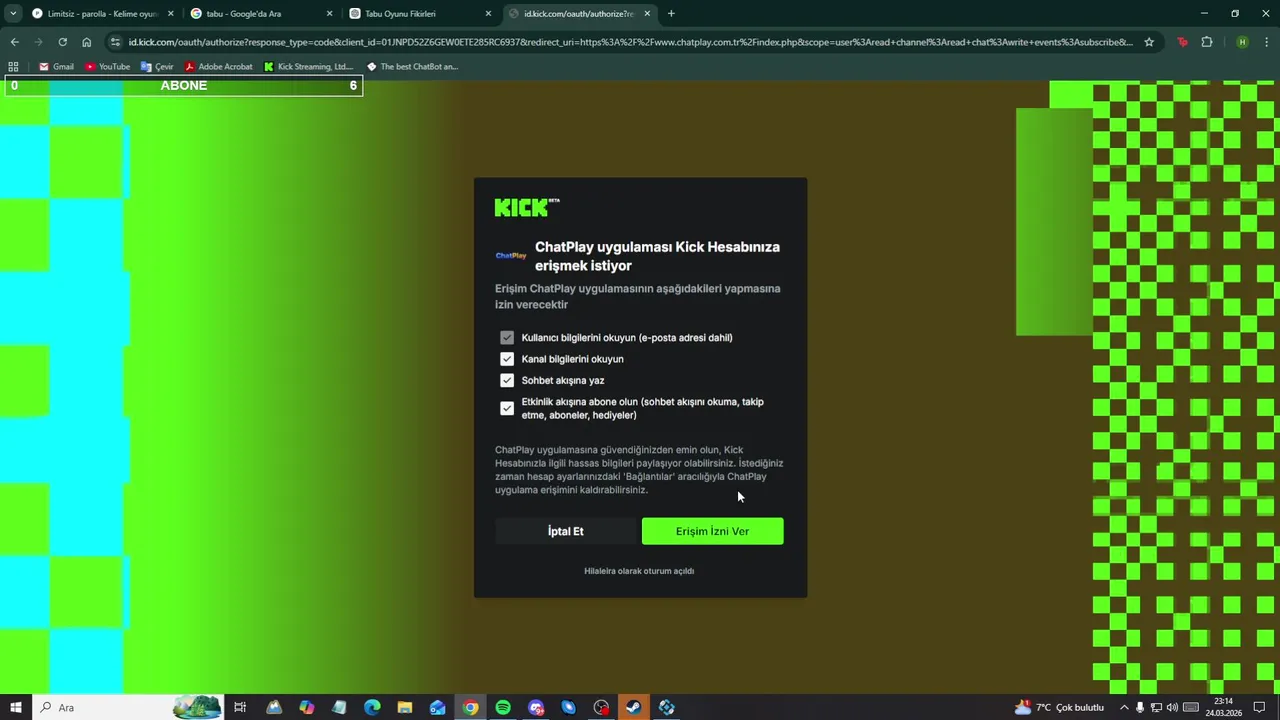The width and height of the screenshot is (1280, 720).
Task: Go back with the browser back arrow
Action: point(14,42)
